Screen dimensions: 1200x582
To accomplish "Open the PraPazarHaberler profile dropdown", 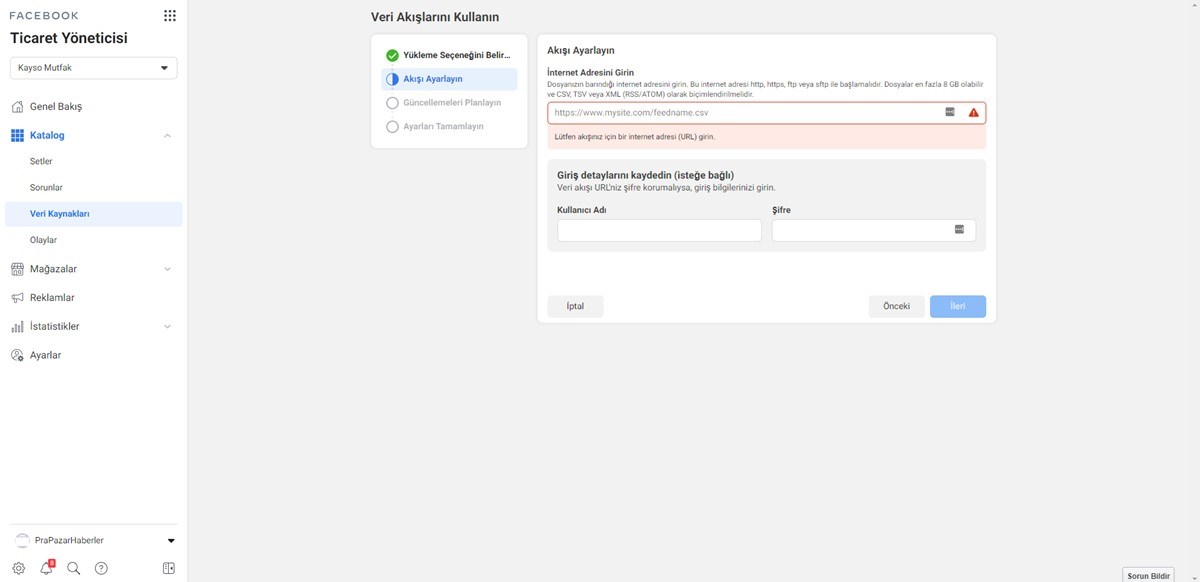I will pyautogui.click(x=94, y=540).
